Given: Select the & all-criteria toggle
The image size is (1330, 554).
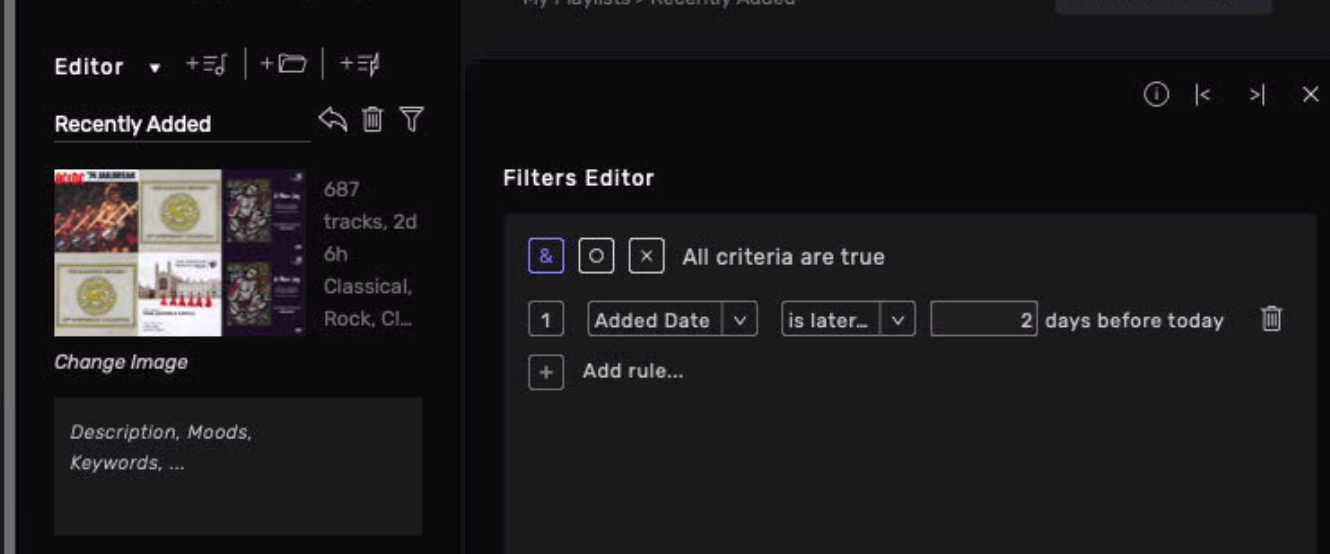Looking at the screenshot, I should [546, 256].
